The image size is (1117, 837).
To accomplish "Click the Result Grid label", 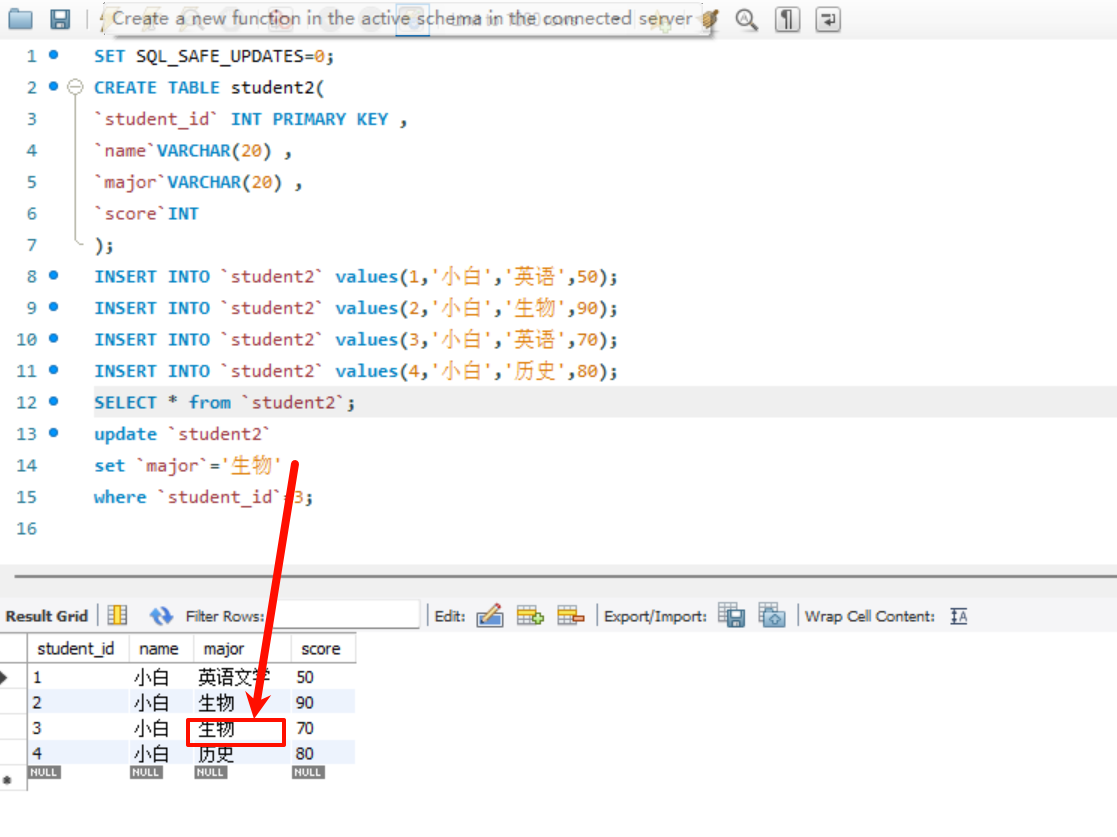I will pyautogui.click(x=47, y=616).
